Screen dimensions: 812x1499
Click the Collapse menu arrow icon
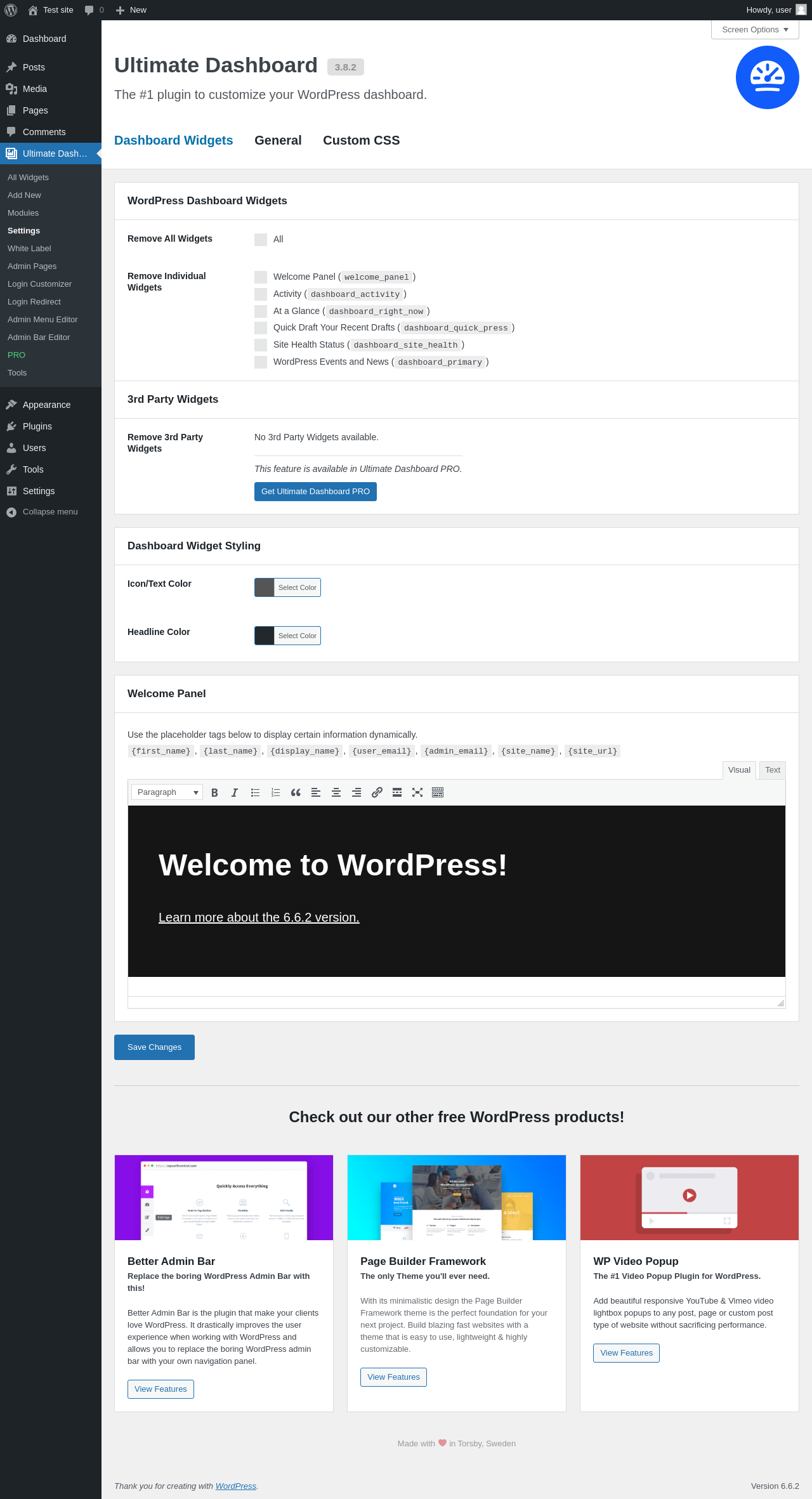click(11, 512)
